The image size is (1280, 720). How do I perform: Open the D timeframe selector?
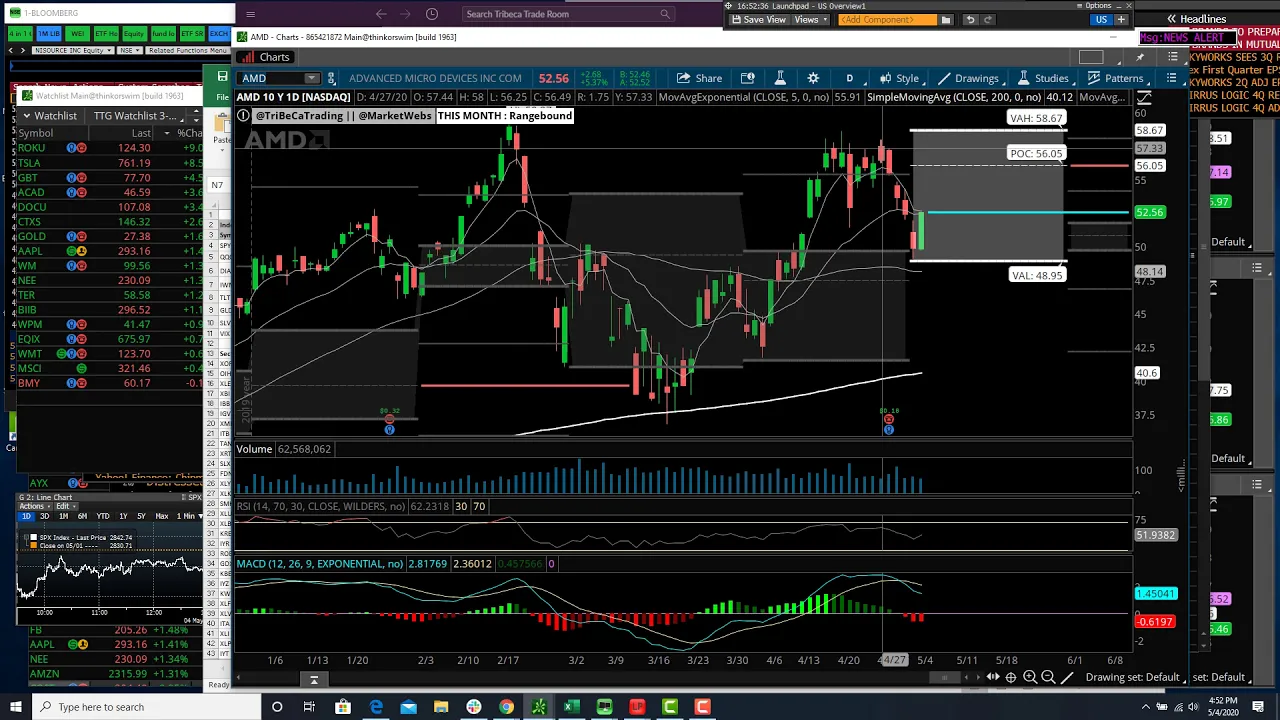tap(849, 78)
